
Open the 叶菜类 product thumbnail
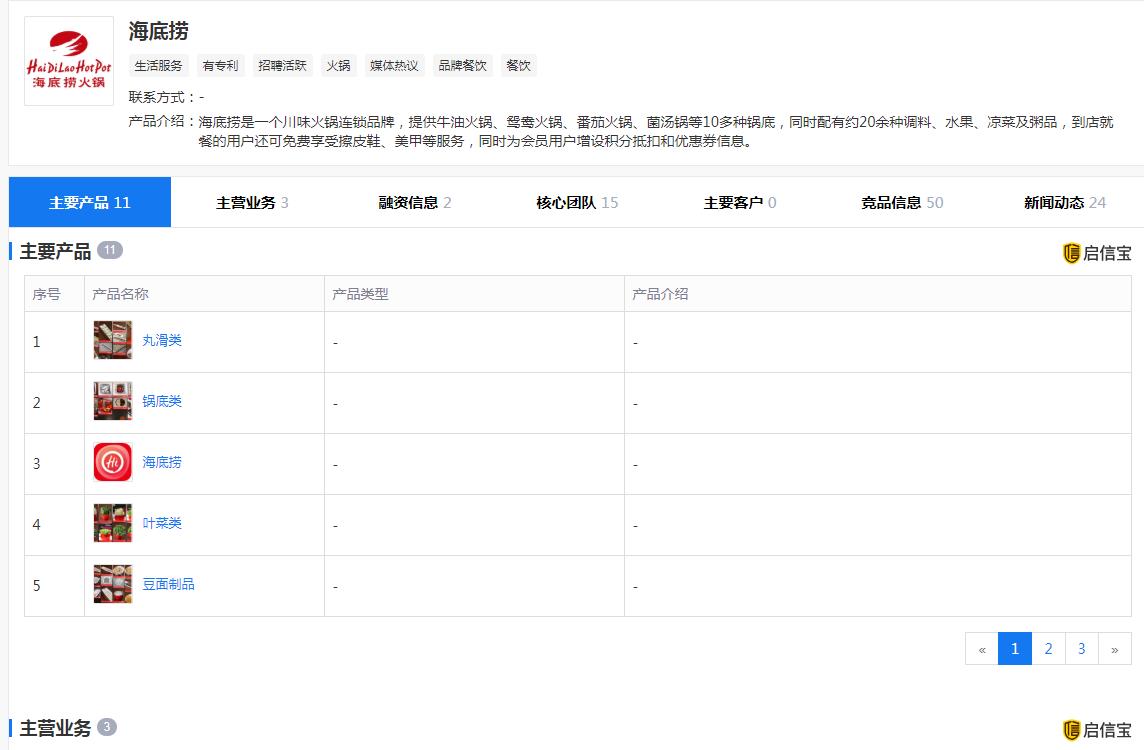(x=112, y=523)
